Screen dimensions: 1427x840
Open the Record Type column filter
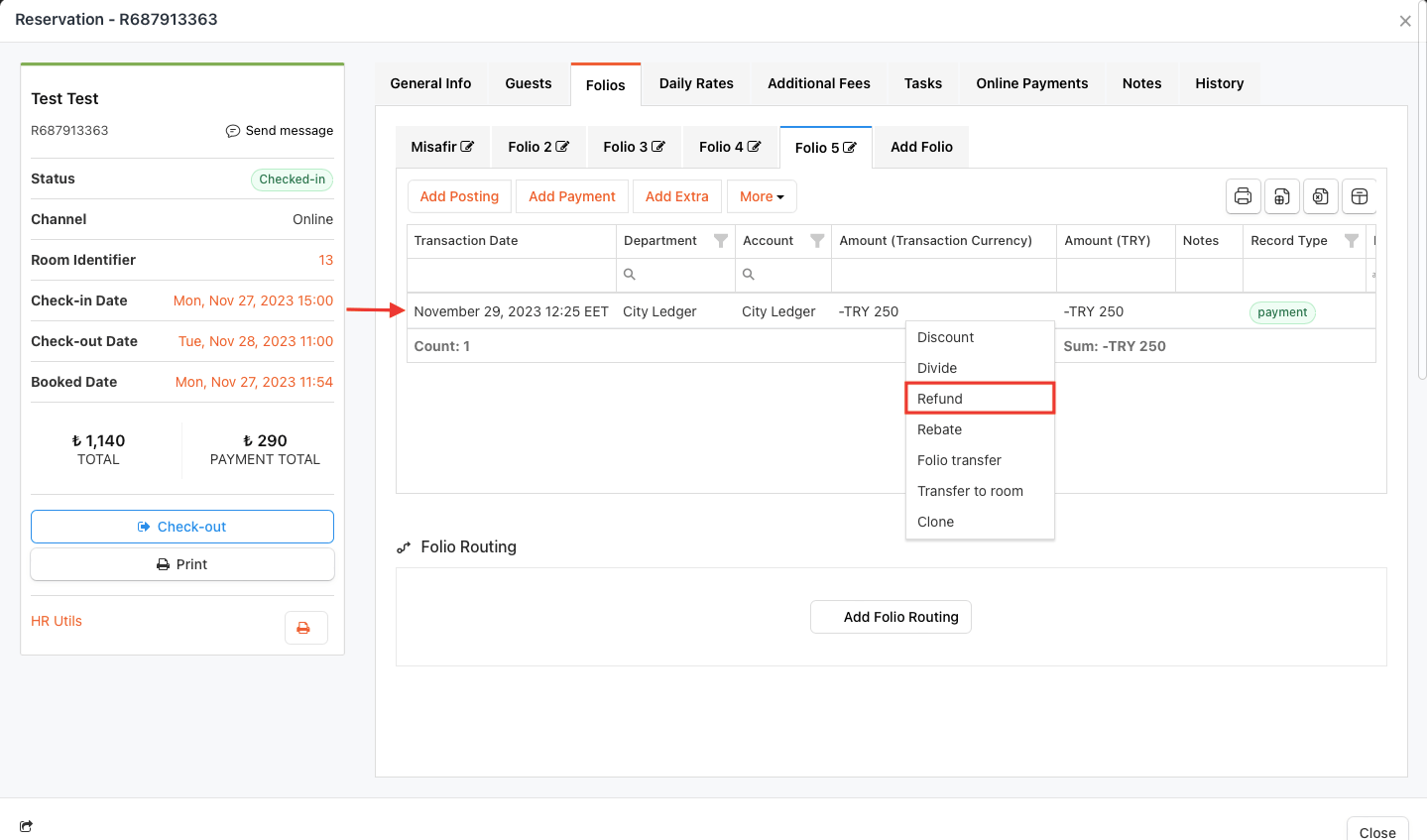pos(1351,241)
